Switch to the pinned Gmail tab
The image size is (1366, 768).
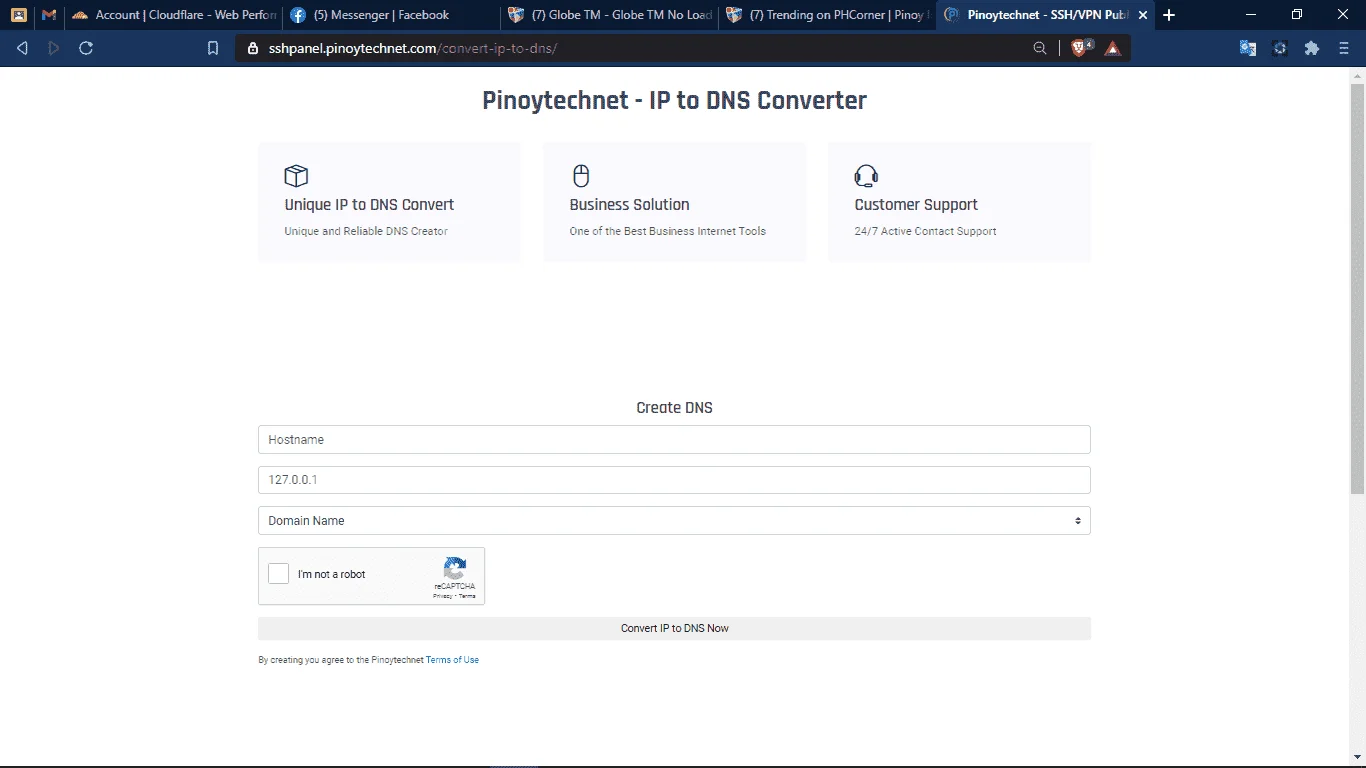click(49, 15)
